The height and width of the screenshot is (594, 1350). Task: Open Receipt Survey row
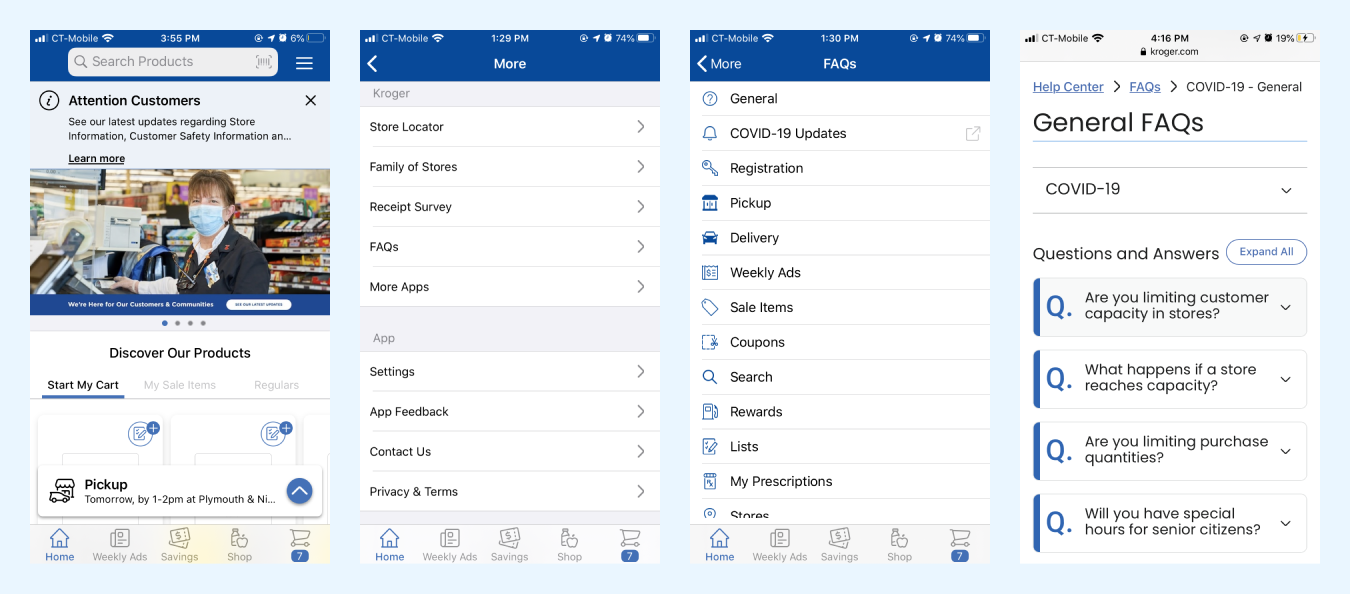tap(510, 207)
